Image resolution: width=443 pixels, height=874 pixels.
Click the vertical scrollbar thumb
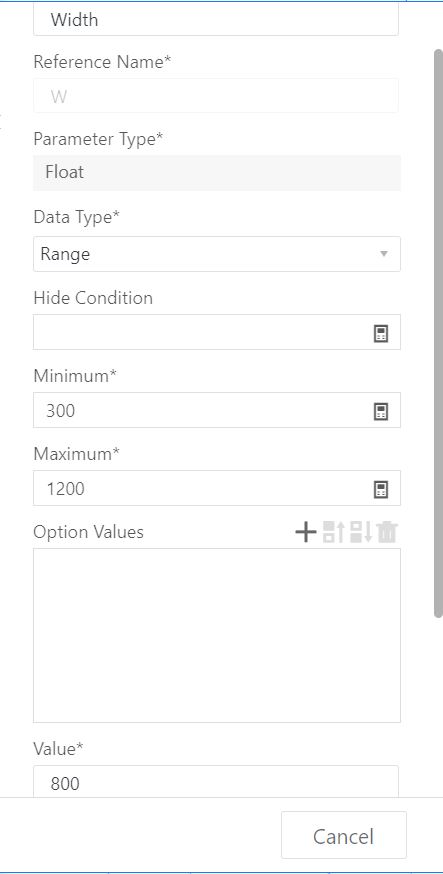[x=438, y=333]
